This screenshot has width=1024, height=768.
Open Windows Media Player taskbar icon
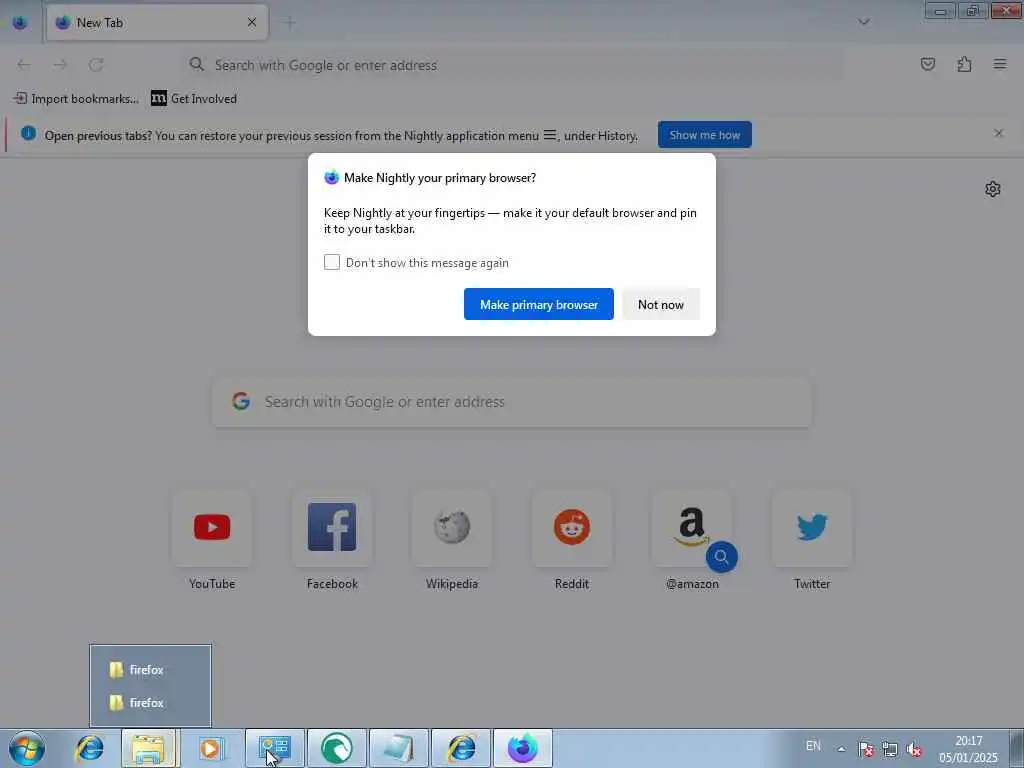click(210, 748)
